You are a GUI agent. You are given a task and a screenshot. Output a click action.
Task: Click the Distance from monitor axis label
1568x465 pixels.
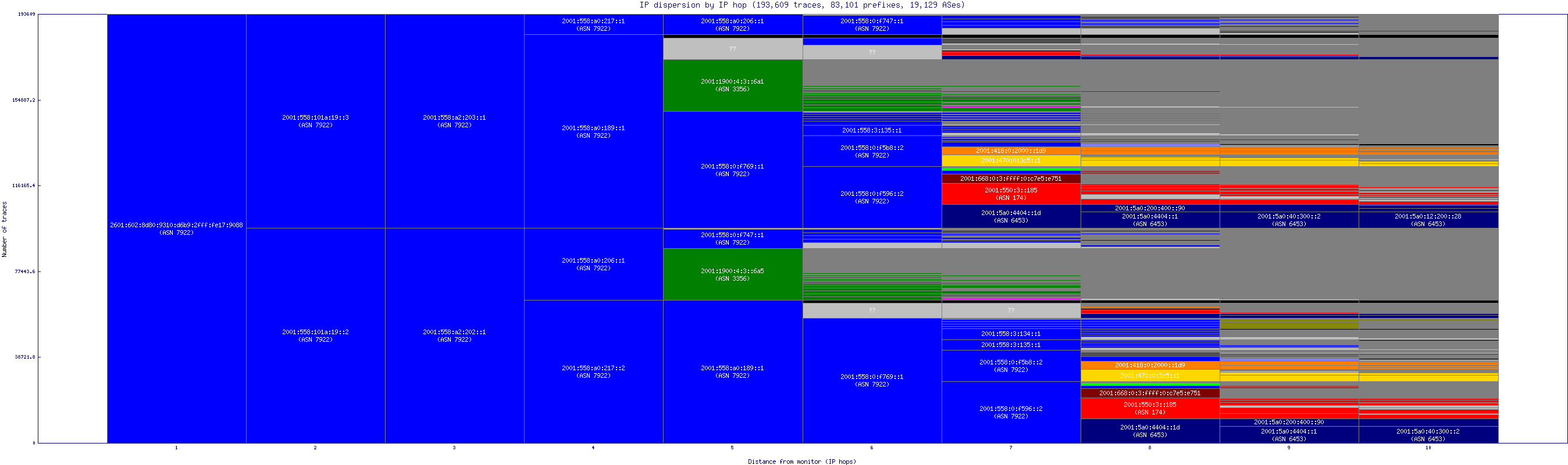[x=801, y=462]
